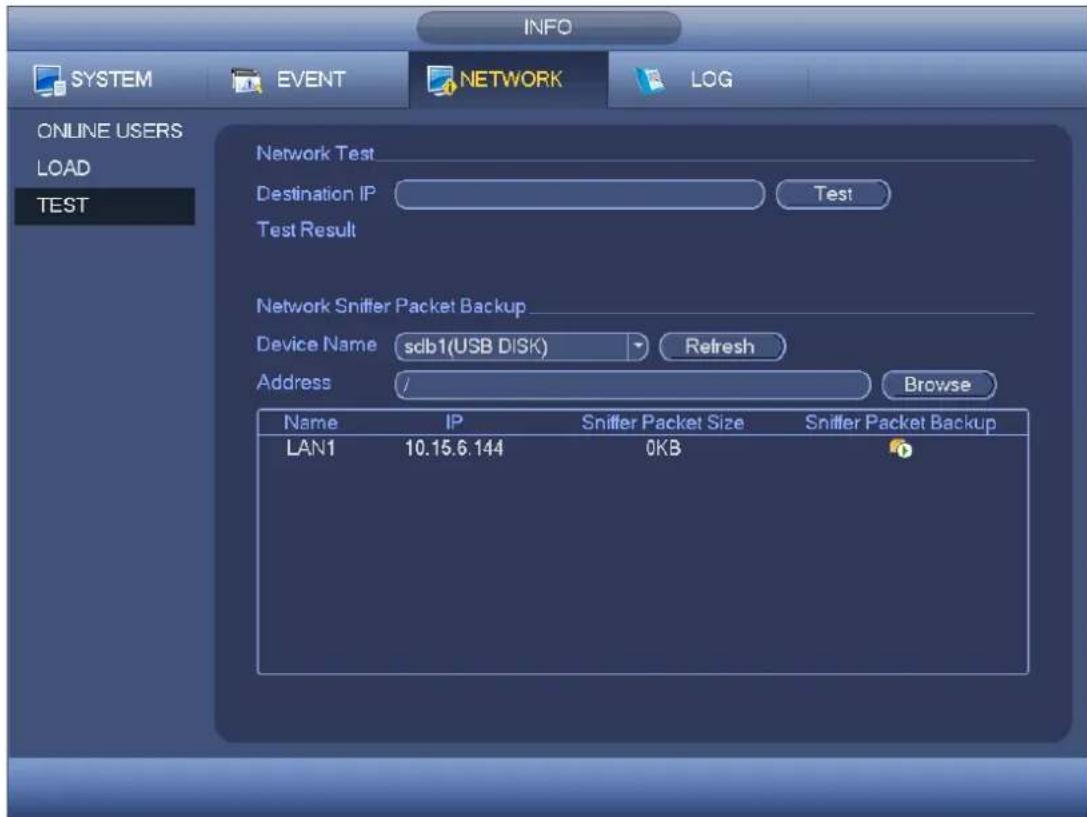Click the Test Result label
The width and height of the screenshot is (1087, 817).
click(306, 229)
